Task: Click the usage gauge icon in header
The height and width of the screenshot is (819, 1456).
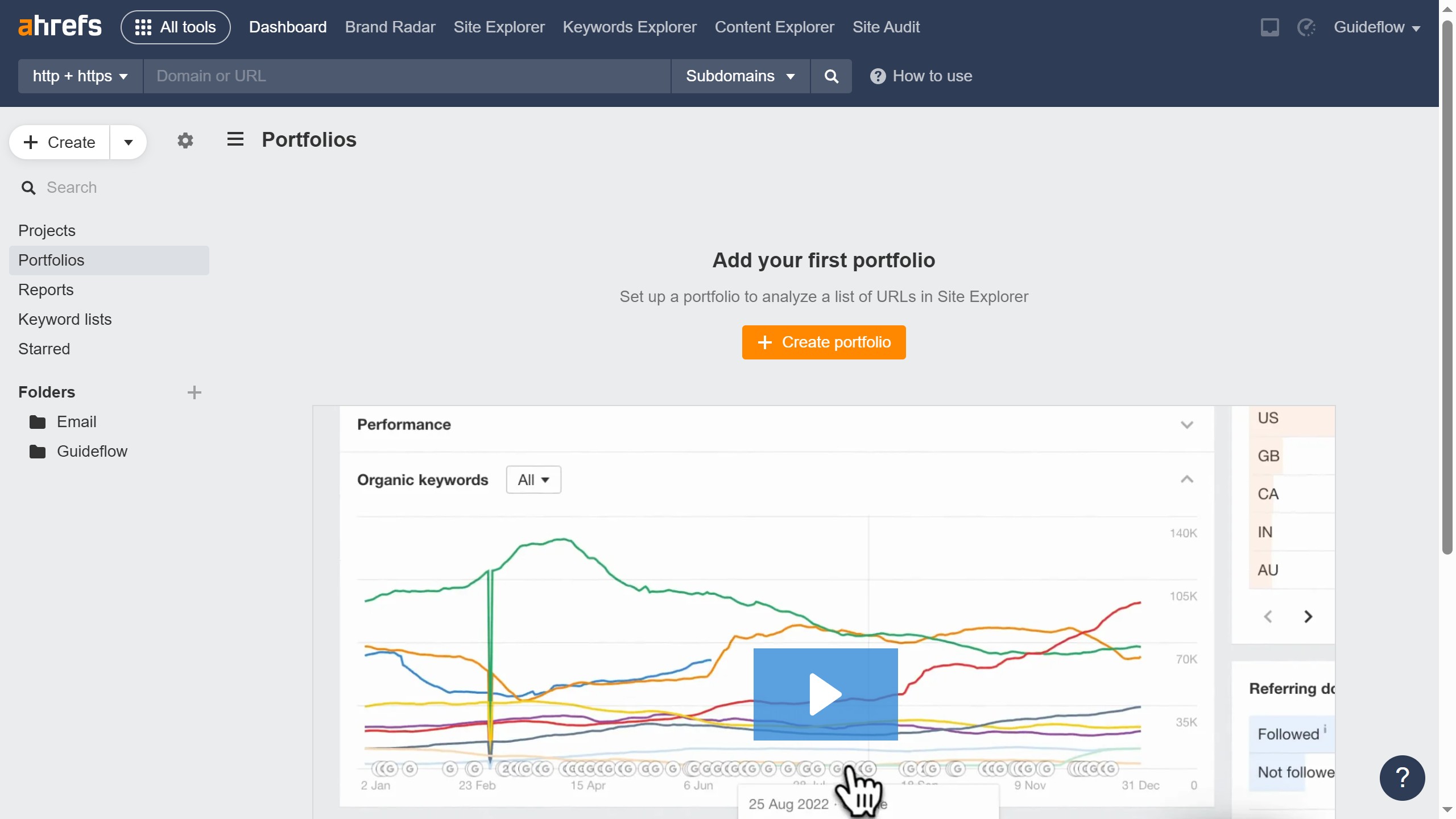Action: (x=1306, y=27)
